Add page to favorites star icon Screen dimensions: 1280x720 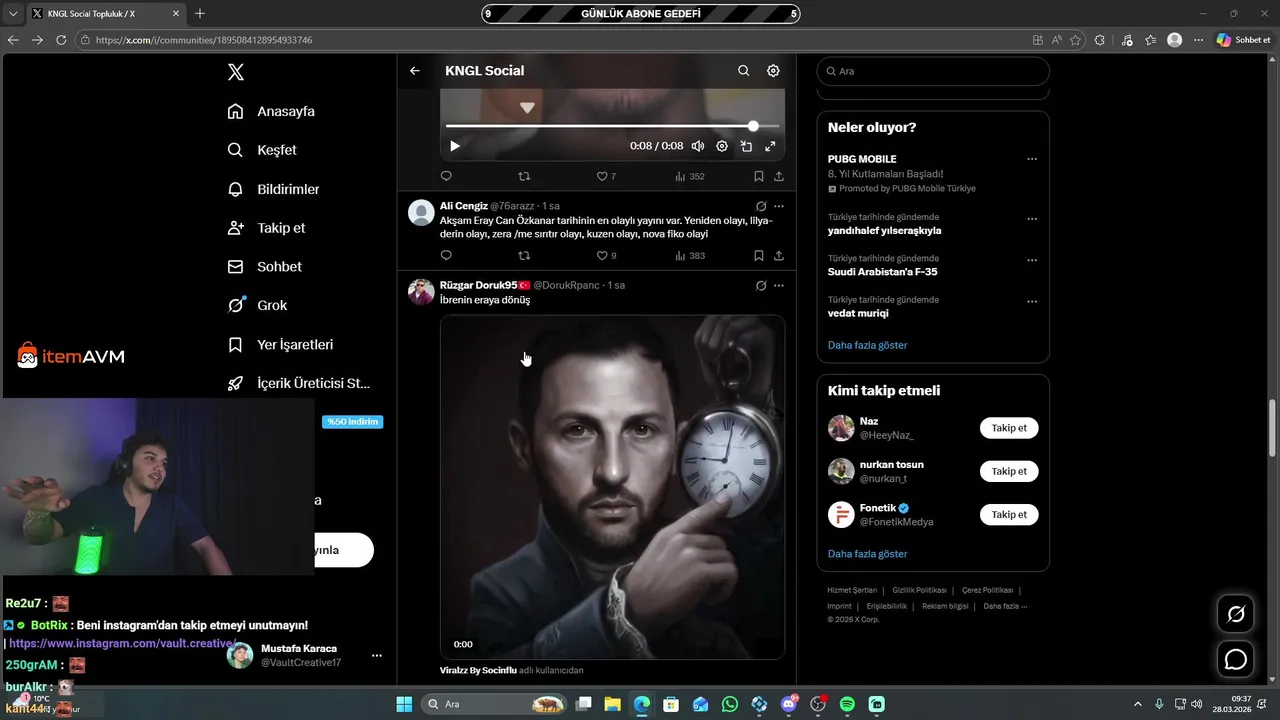[1076, 40]
